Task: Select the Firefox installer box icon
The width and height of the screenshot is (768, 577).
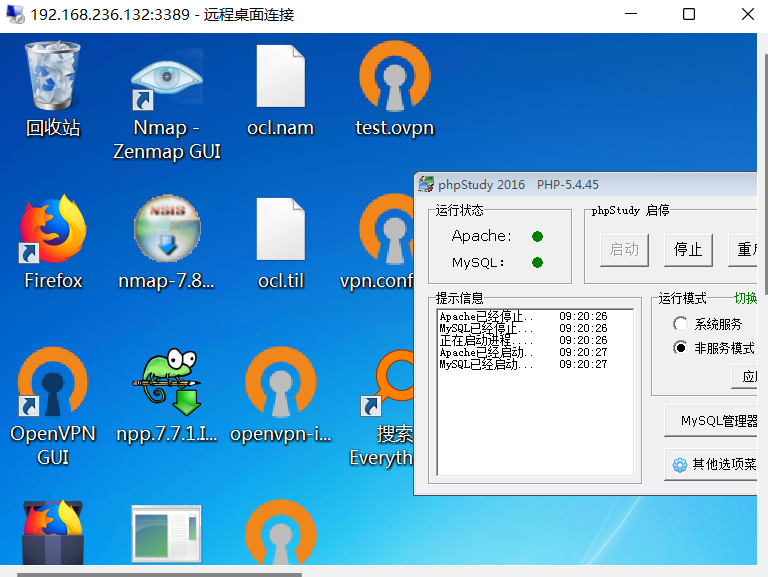Action: 53,535
